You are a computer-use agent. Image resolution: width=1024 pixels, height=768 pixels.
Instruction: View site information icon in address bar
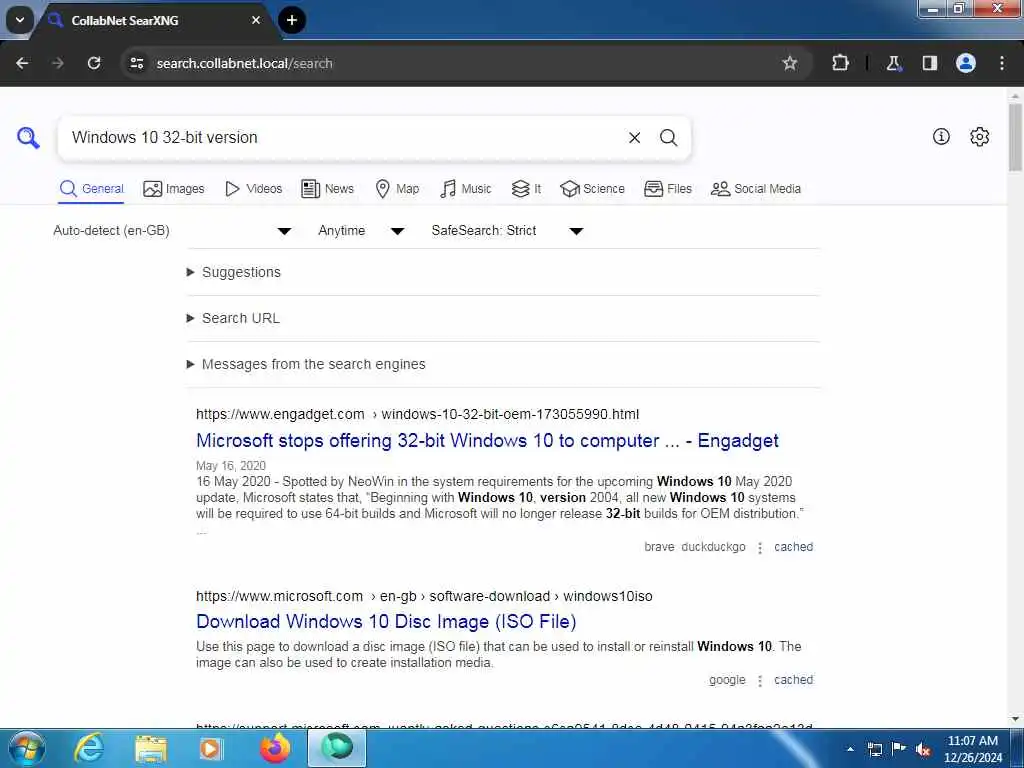(x=136, y=63)
